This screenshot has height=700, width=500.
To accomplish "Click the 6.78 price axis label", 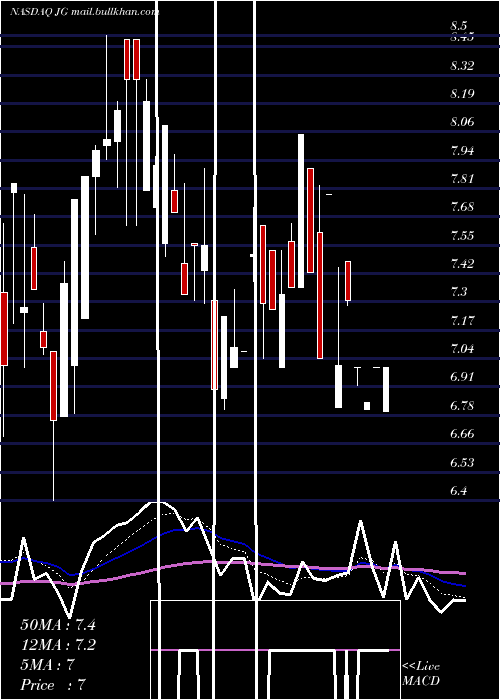I will coord(462,405).
